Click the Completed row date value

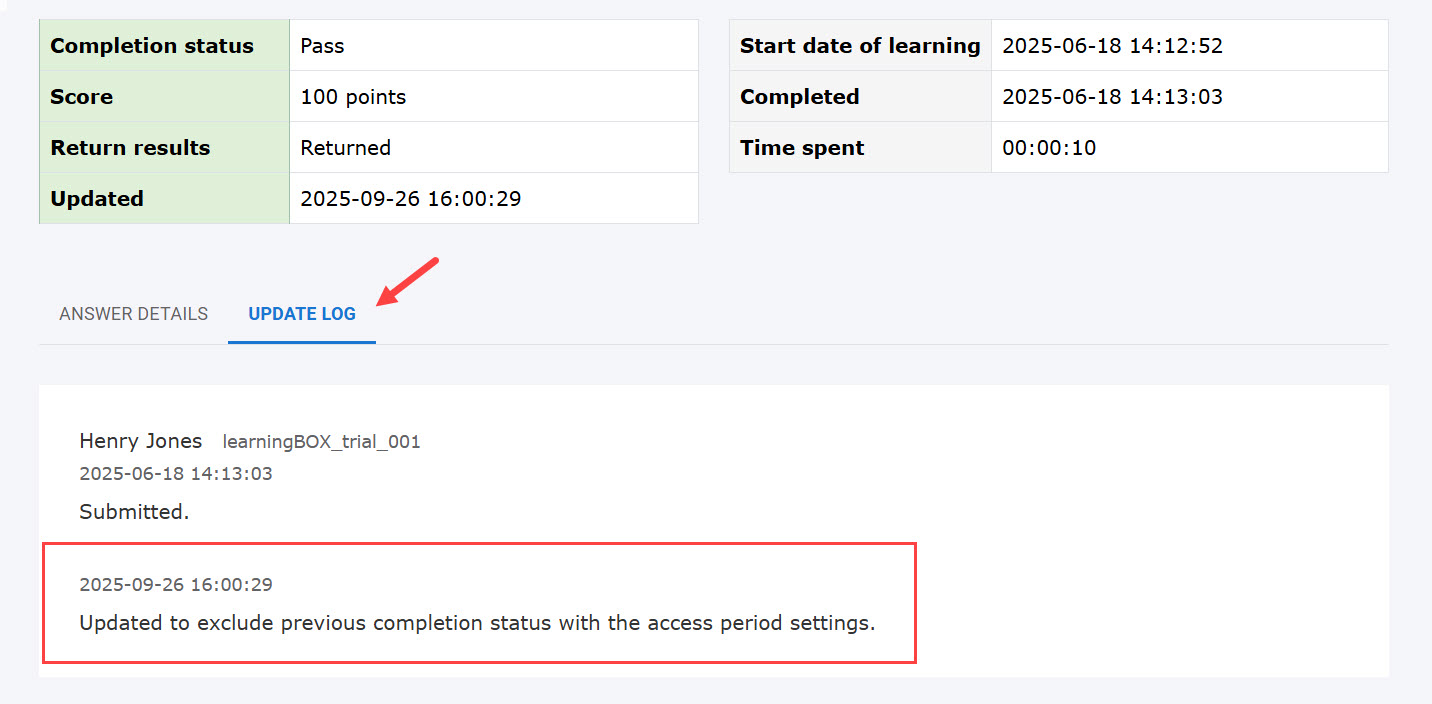coord(1112,97)
